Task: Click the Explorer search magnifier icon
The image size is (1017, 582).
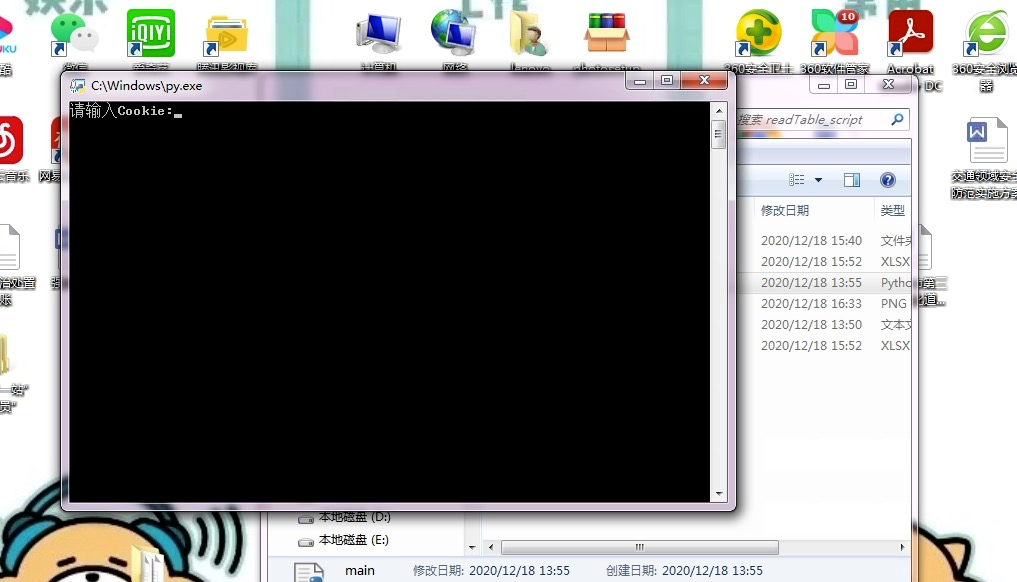Action: tap(897, 119)
